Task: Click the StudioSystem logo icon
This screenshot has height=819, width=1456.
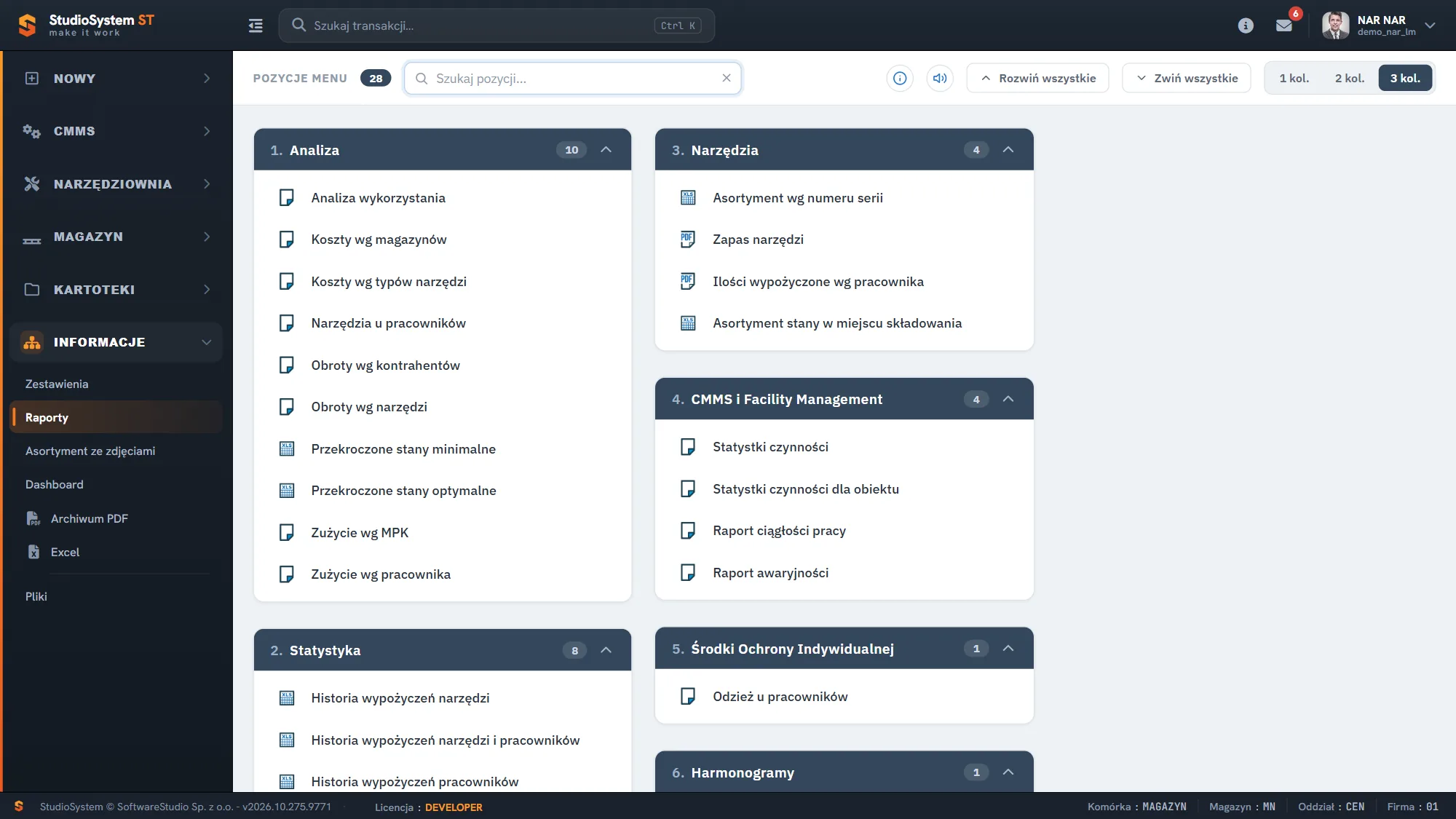Action: (x=27, y=25)
